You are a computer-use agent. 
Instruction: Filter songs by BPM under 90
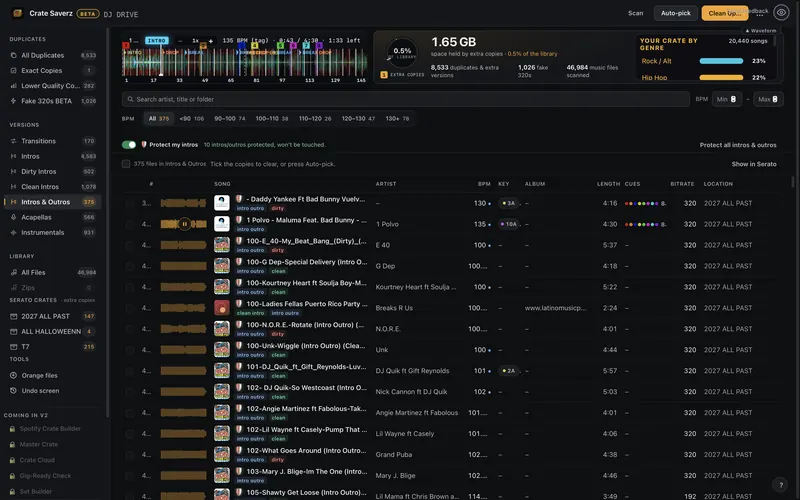[x=191, y=118]
